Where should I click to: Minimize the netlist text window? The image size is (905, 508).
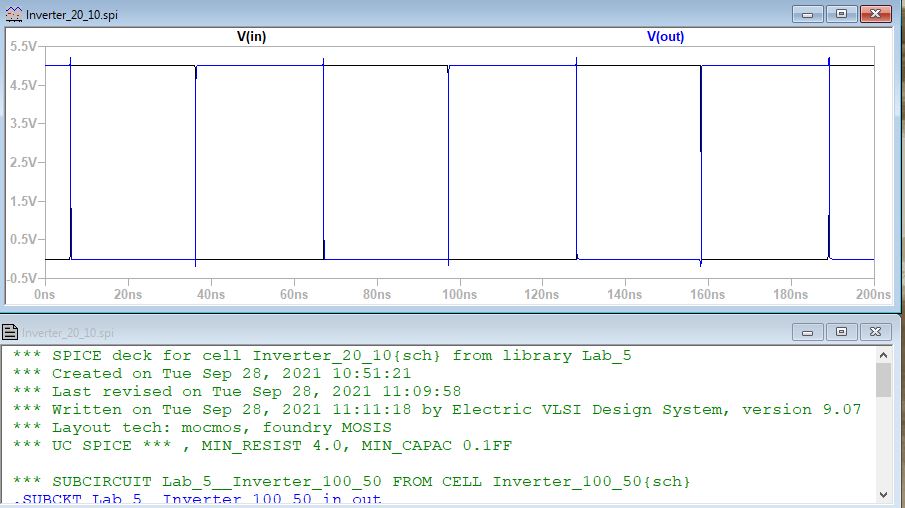coord(807,332)
